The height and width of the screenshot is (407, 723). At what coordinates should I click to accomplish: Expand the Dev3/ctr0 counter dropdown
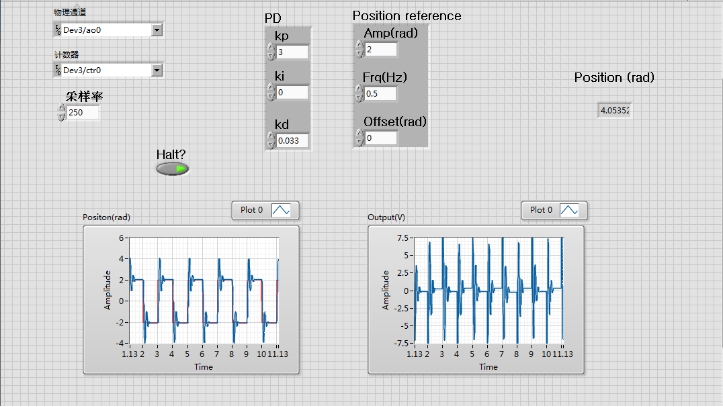[x=157, y=70]
